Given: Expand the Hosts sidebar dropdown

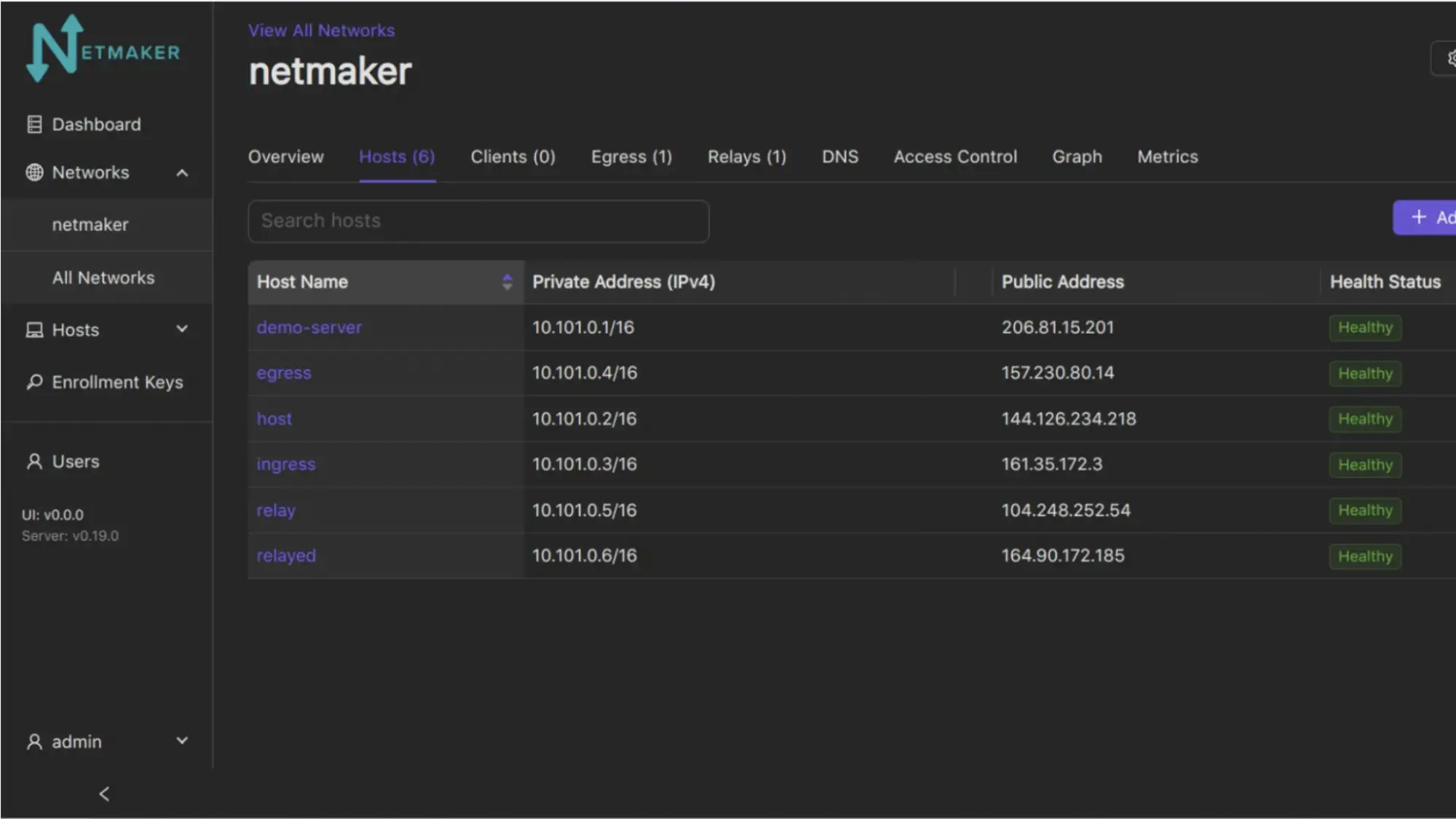Looking at the screenshot, I should click(x=182, y=329).
